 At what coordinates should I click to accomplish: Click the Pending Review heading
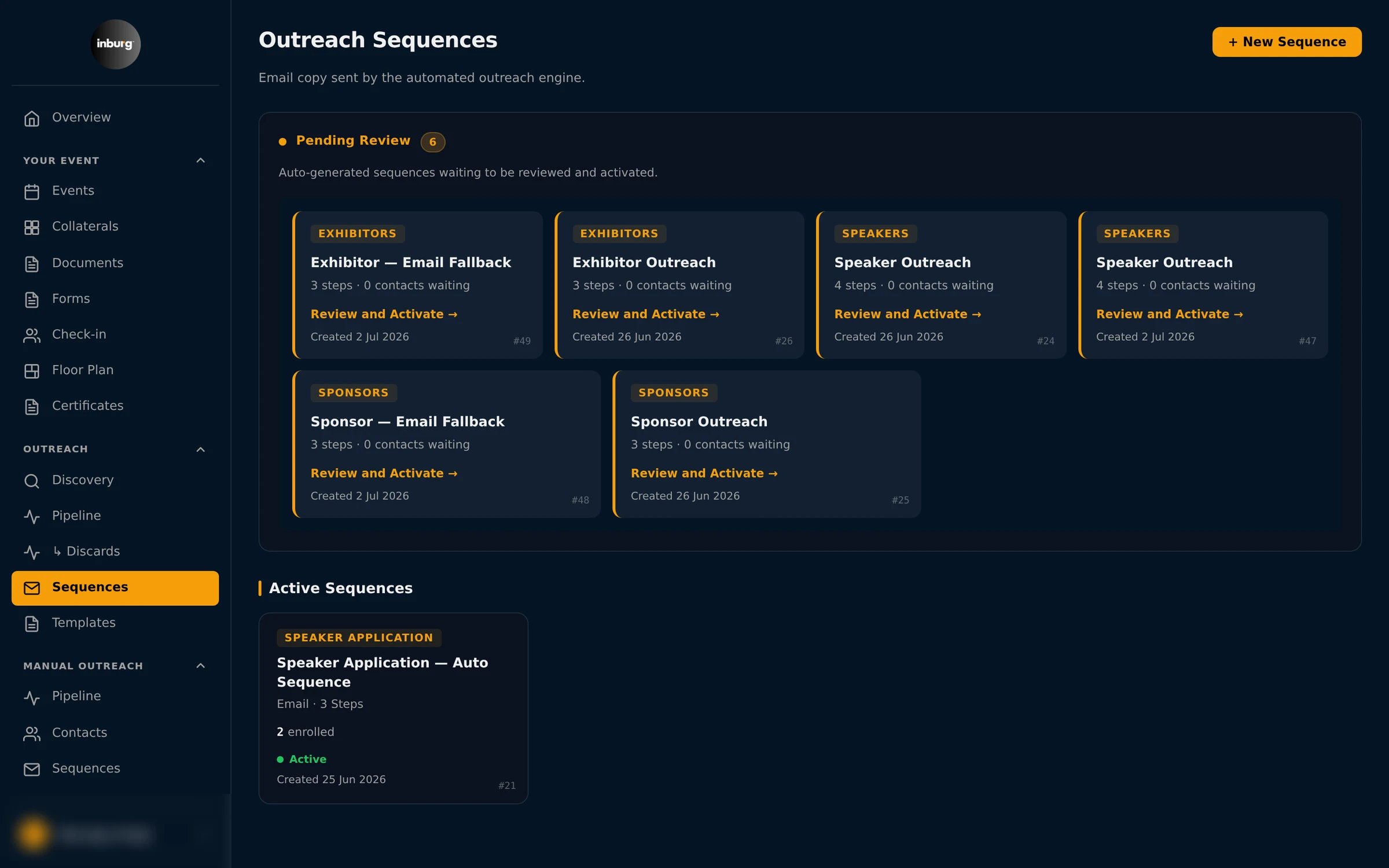tap(352, 140)
